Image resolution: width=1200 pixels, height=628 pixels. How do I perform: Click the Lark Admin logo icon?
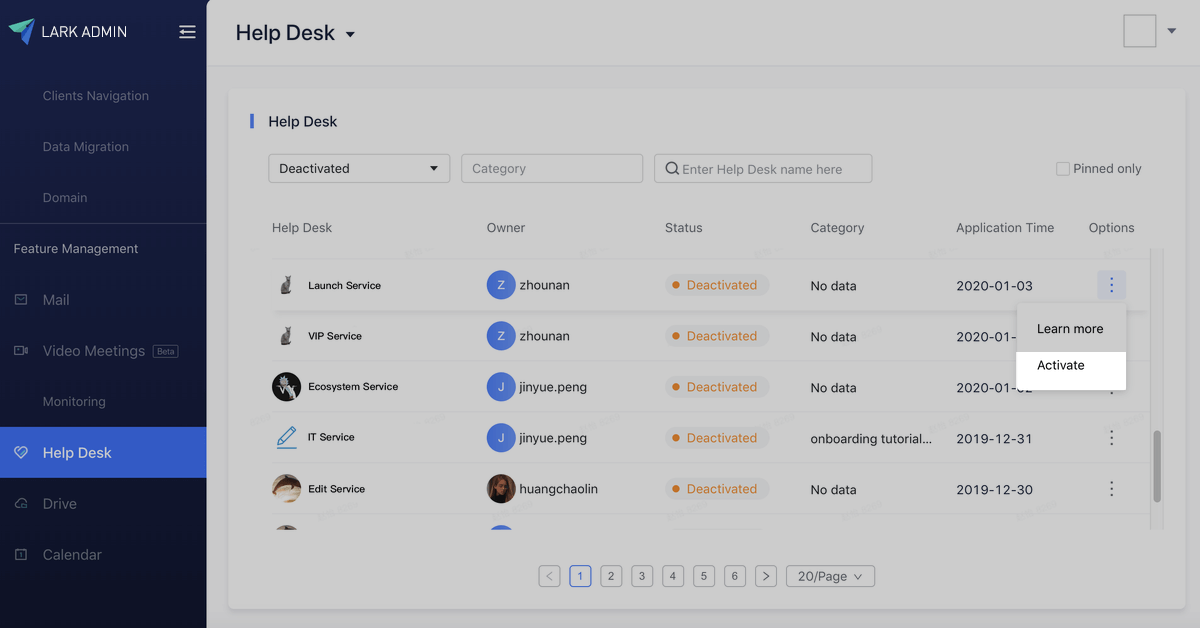pyautogui.click(x=21, y=31)
